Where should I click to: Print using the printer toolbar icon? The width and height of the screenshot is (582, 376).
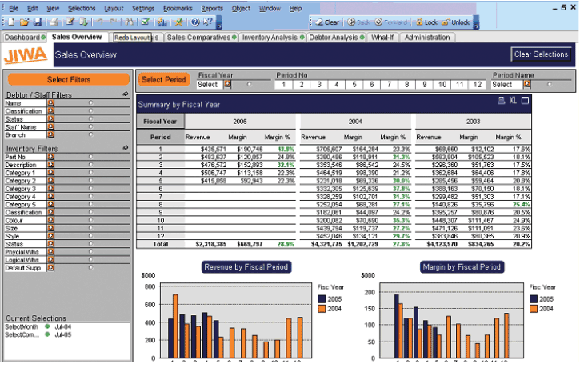[x=54, y=22]
